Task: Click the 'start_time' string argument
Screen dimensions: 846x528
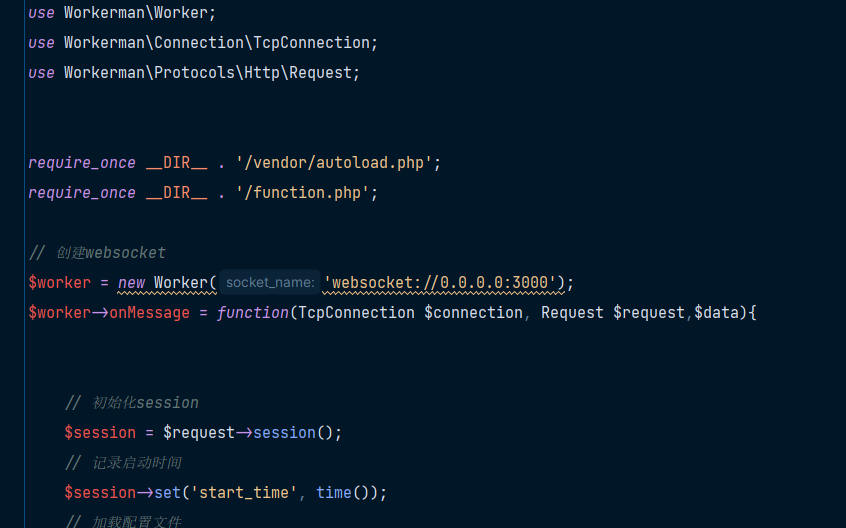Action: (244, 492)
